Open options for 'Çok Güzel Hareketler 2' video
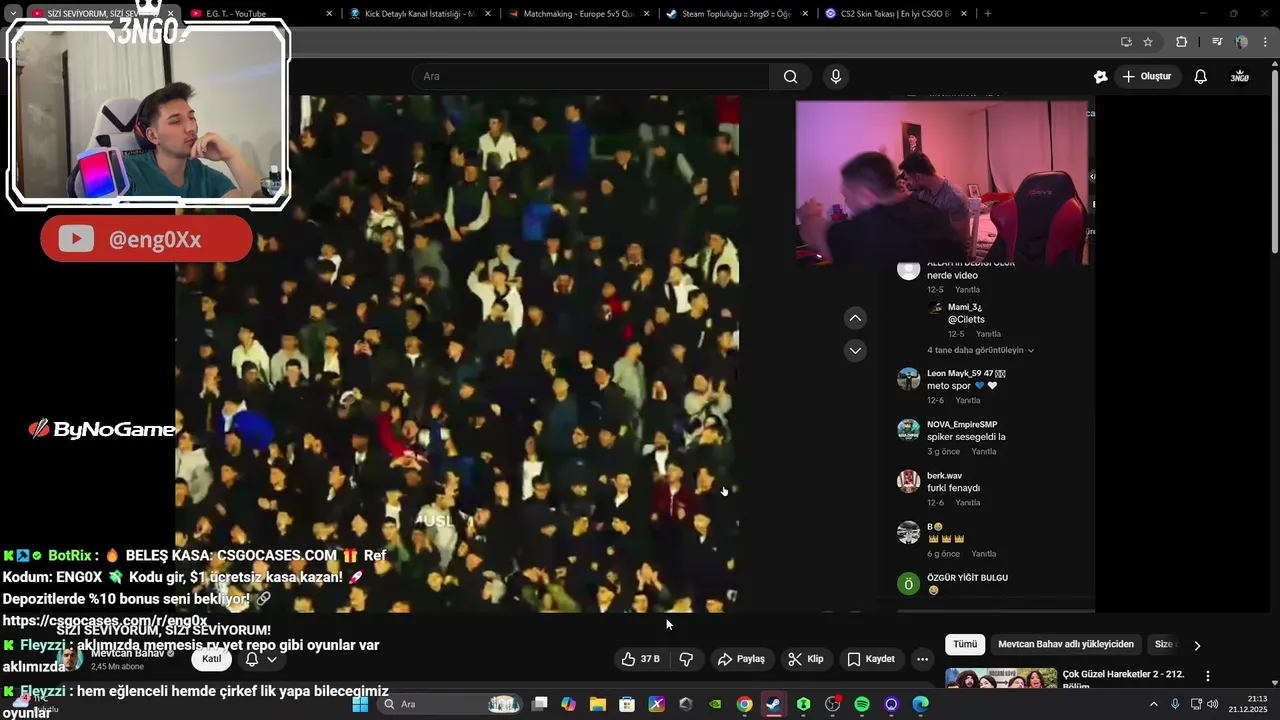1280x720 pixels. (1208, 676)
